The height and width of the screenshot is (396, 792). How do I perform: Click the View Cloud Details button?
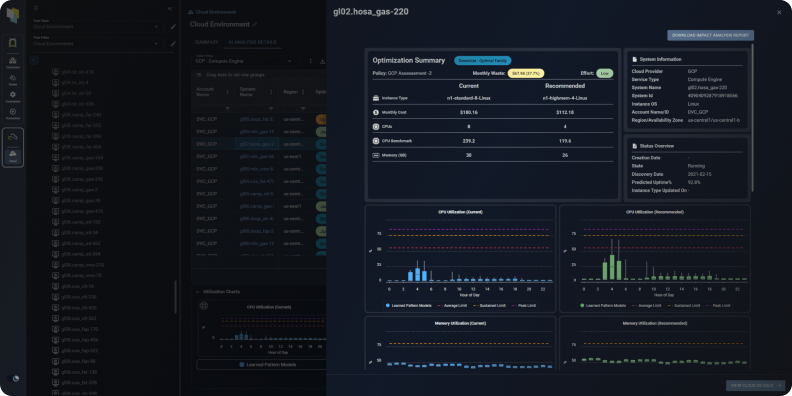coord(755,385)
